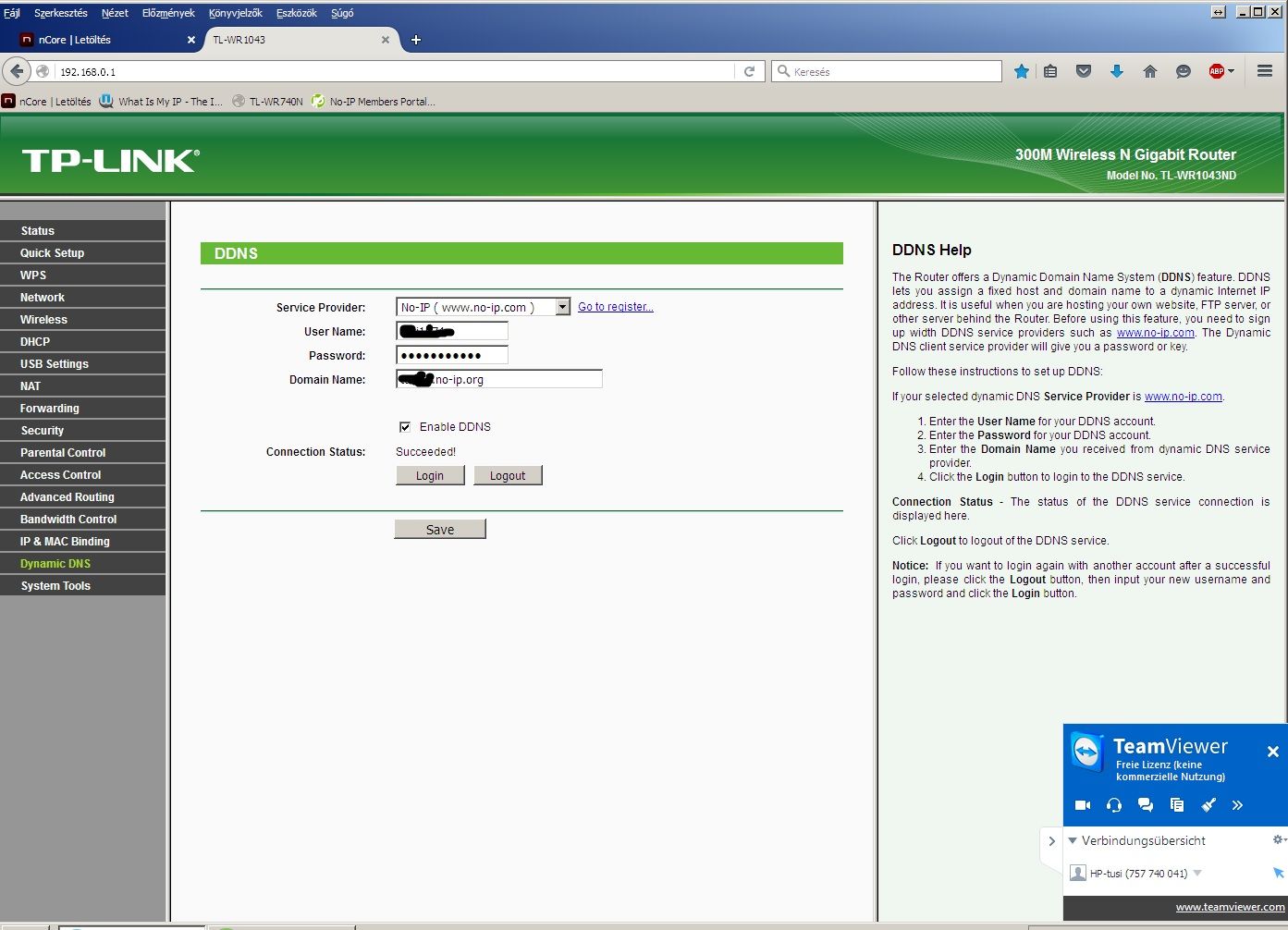Viewport: 1288px width, 930px height.
Task: Click the Keresés search box
Action: pyautogui.click(x=887, y=71)
